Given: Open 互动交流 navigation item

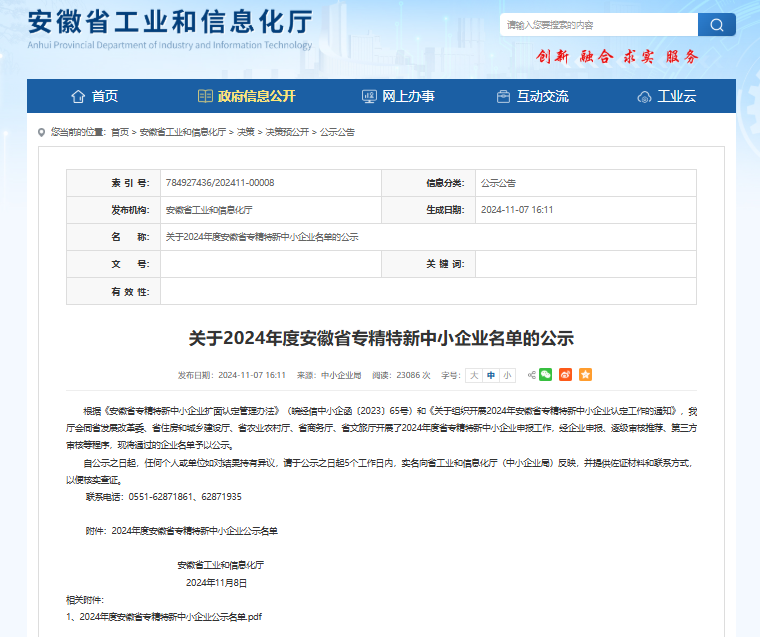Looking at the screenshot, I should click(532, 96).
